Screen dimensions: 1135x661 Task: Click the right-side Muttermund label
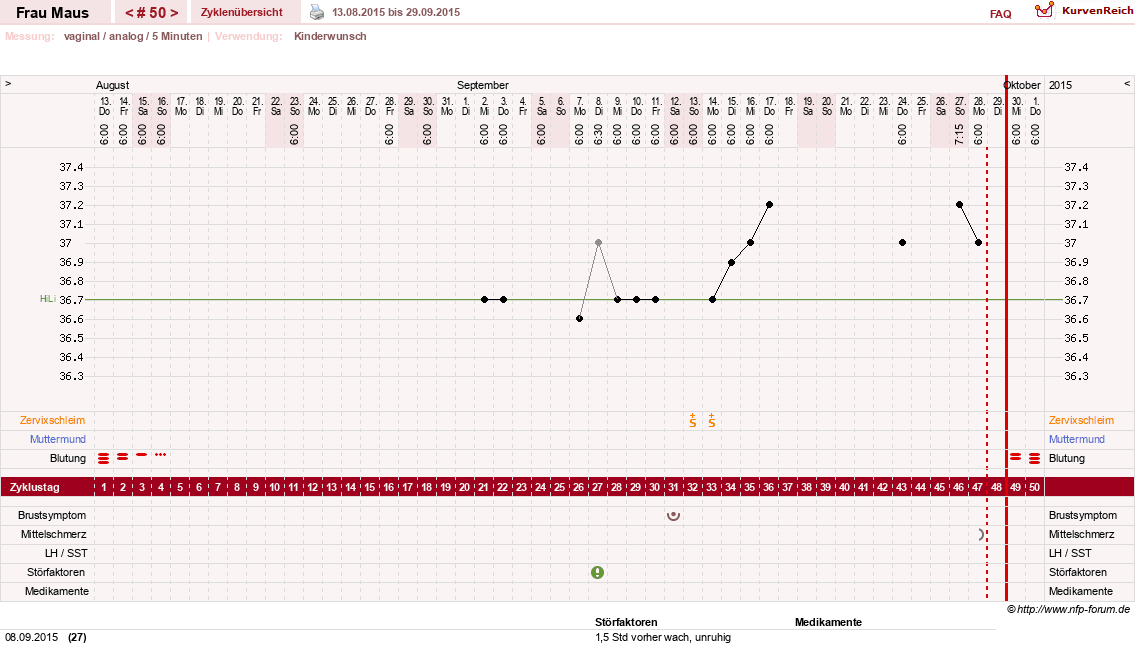point(1076,439)
